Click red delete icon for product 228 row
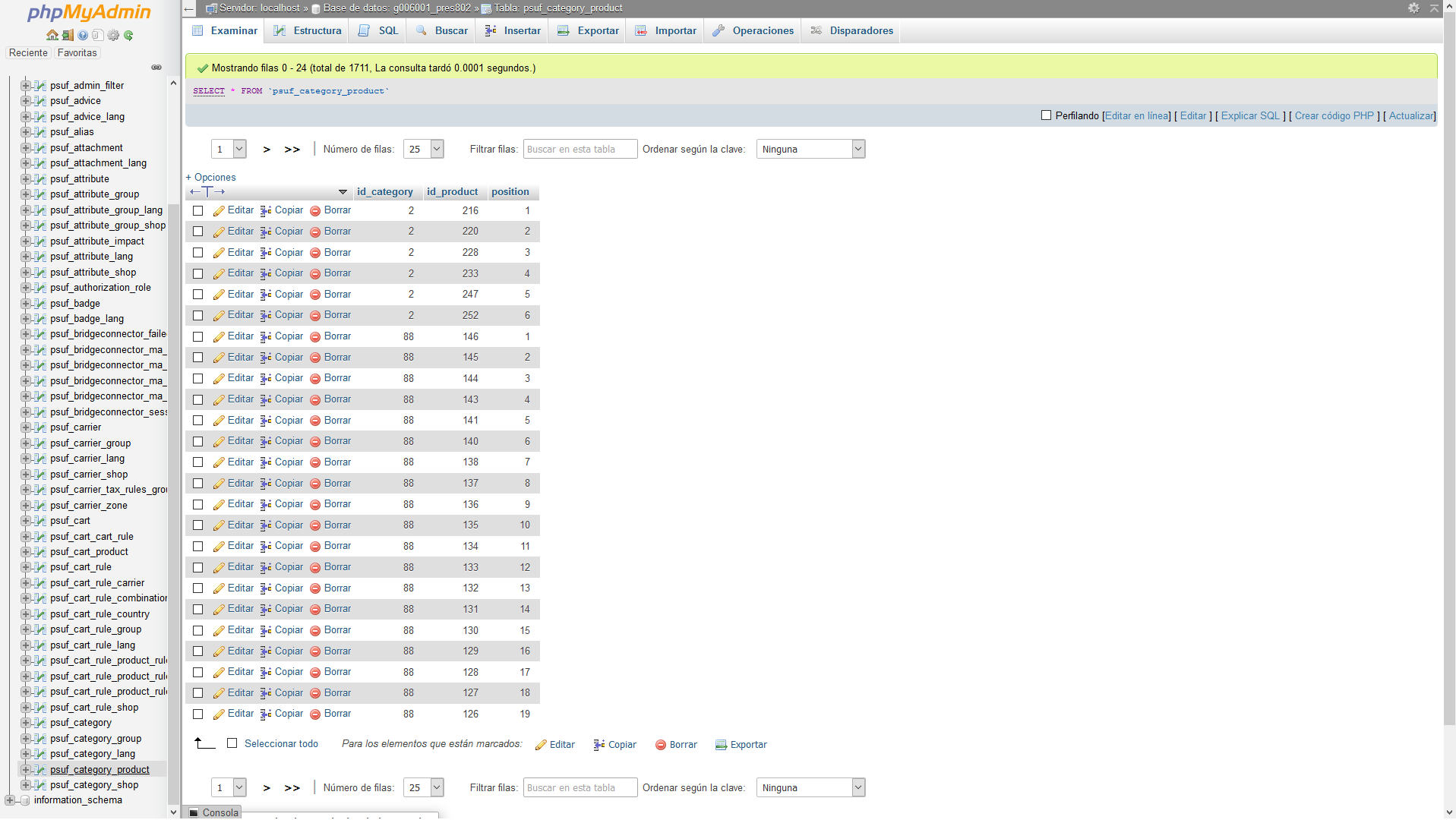Image resolution: width=1456 pixels, height=820 pixels. 315,253
